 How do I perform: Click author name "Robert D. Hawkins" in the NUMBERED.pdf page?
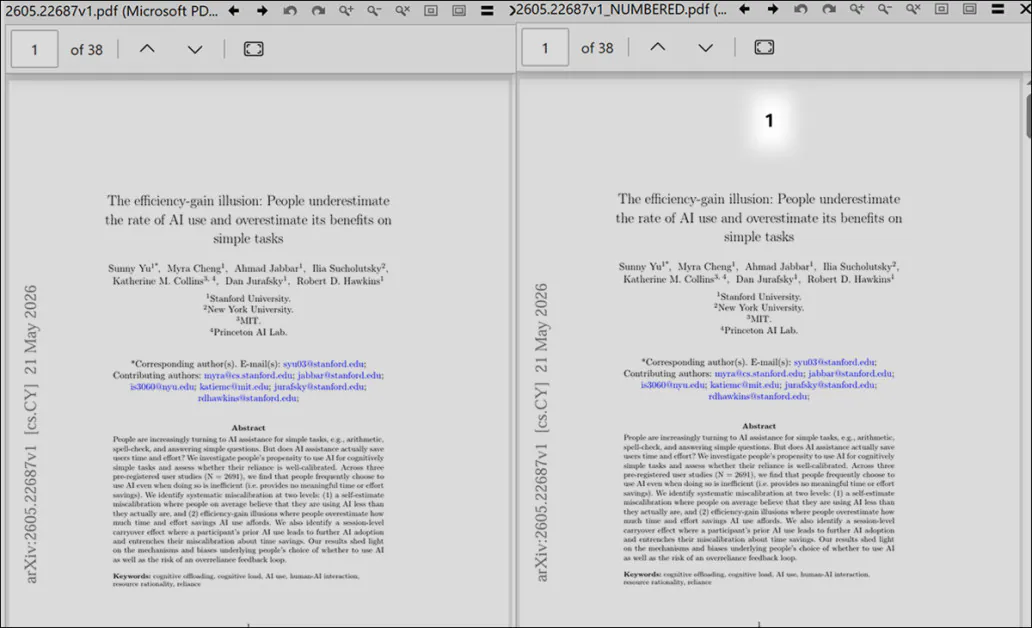(x=848, y=279)
